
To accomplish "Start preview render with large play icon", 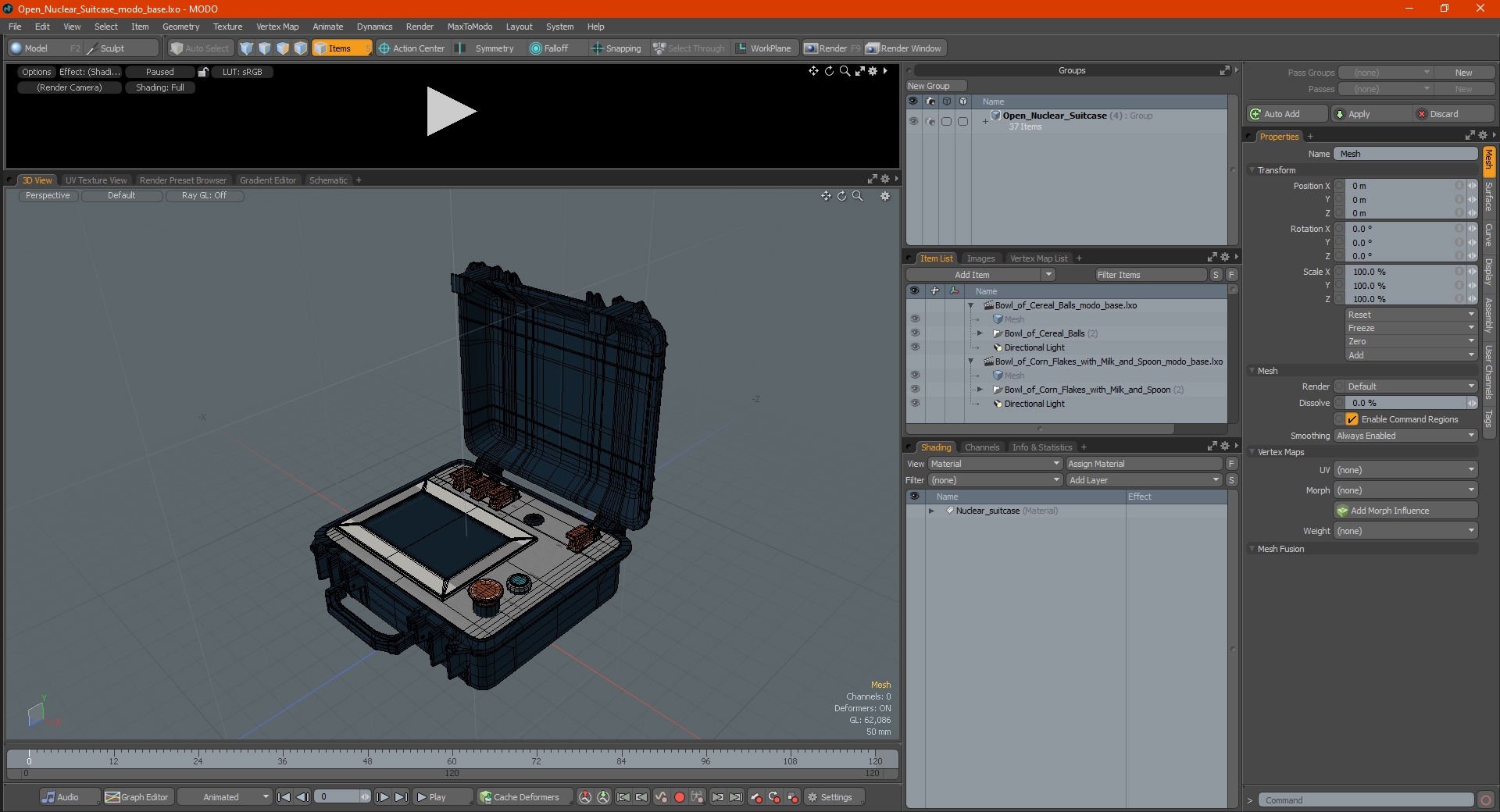I will pyautogui.click(x=451, y=112).
